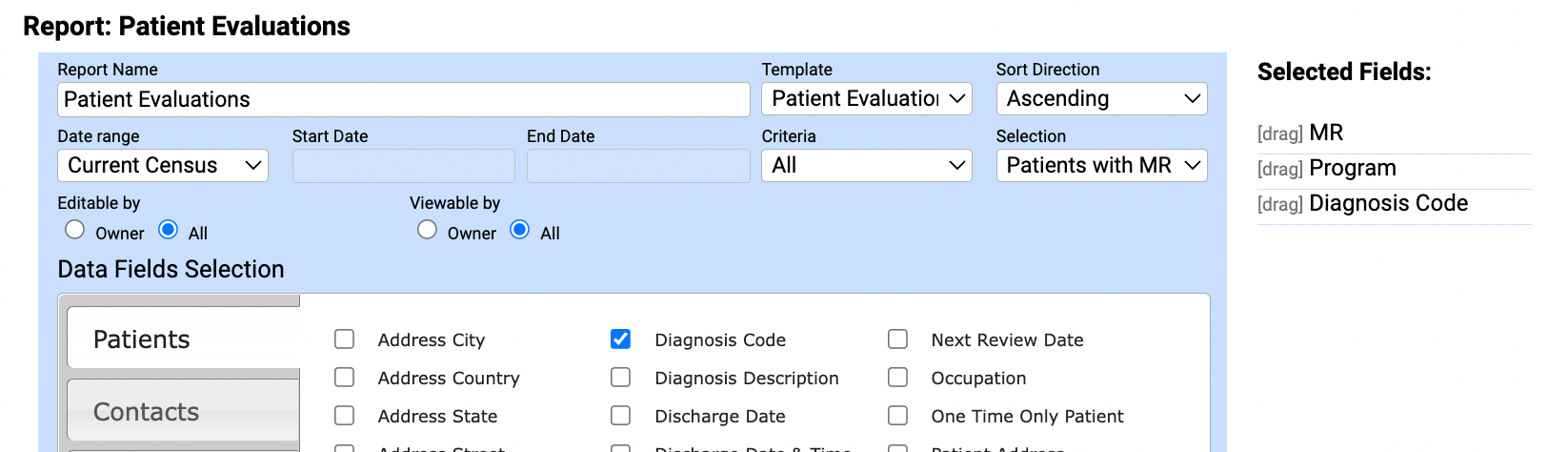Viewport: 1568px width, 452px height.
Task: Switch to the Contacts tab
Action: [x=183, y=412]
